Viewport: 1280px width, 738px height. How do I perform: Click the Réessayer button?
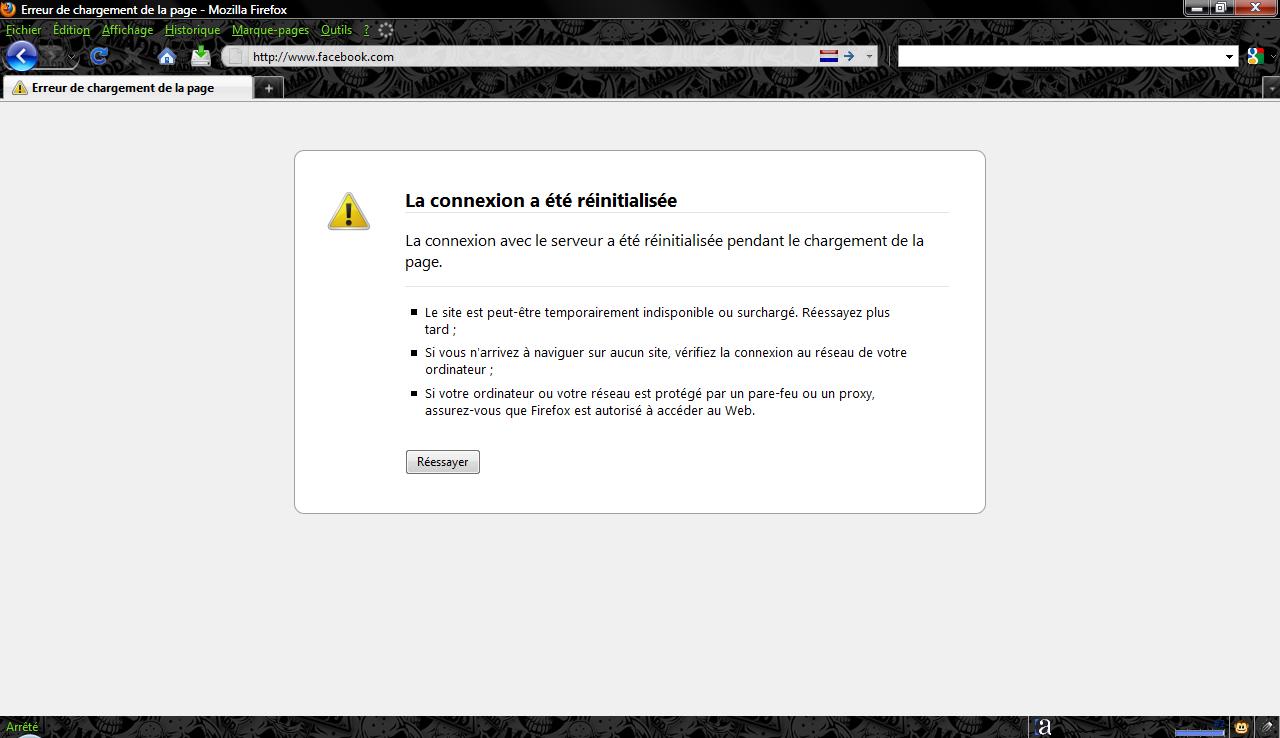pos(443,462)
